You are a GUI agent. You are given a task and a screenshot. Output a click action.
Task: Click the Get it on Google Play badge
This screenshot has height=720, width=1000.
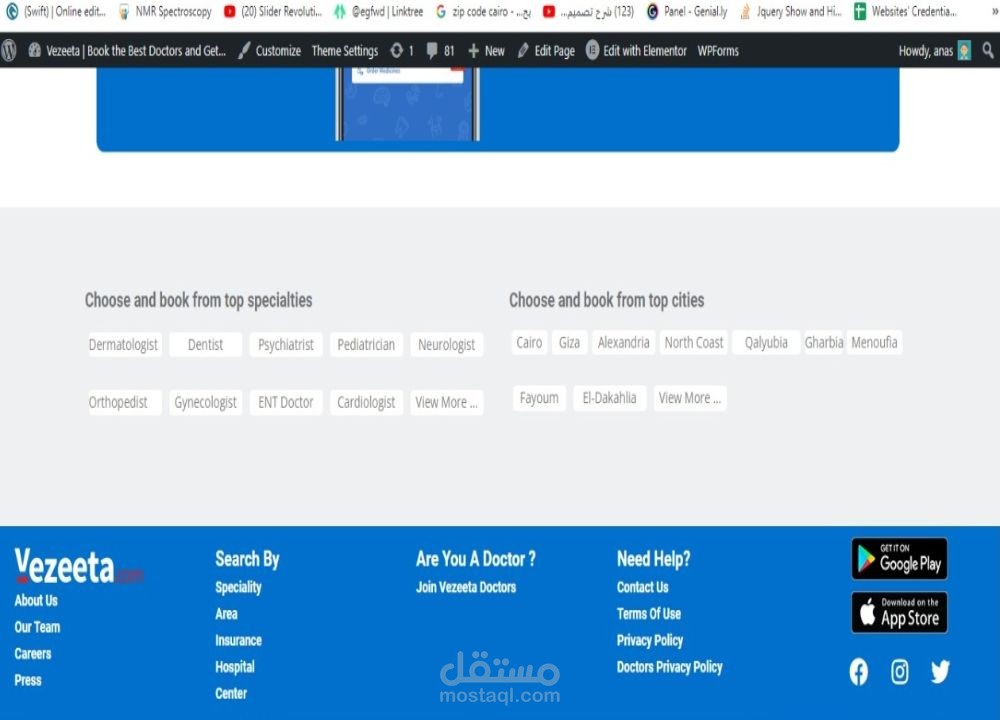coord(898,558)
